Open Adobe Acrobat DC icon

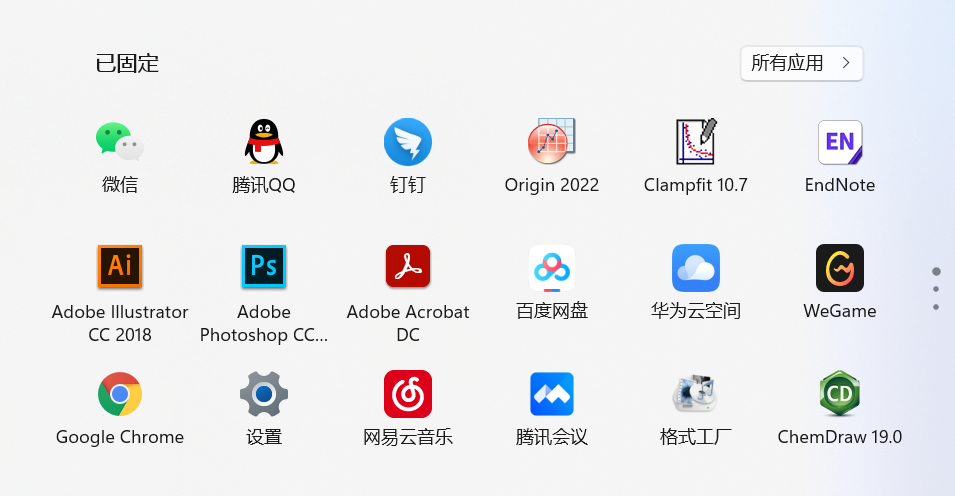pos(407,266)
